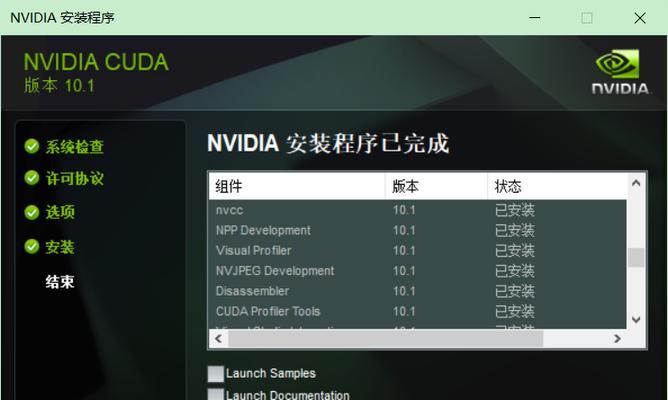The height and width of the screenshot is (400, 668).
Task: Click the horizontal scroll right arrow
Action: [x=617, y=339]
